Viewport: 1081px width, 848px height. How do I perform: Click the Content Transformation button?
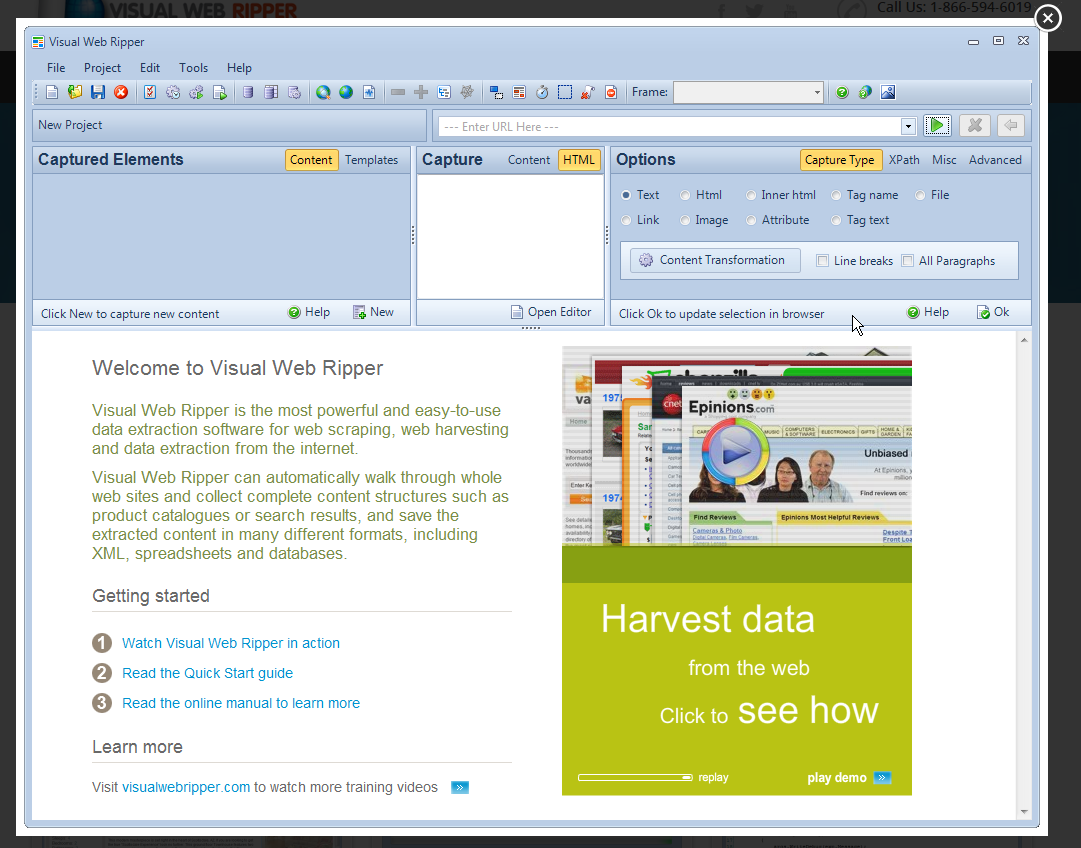(715, 260)
